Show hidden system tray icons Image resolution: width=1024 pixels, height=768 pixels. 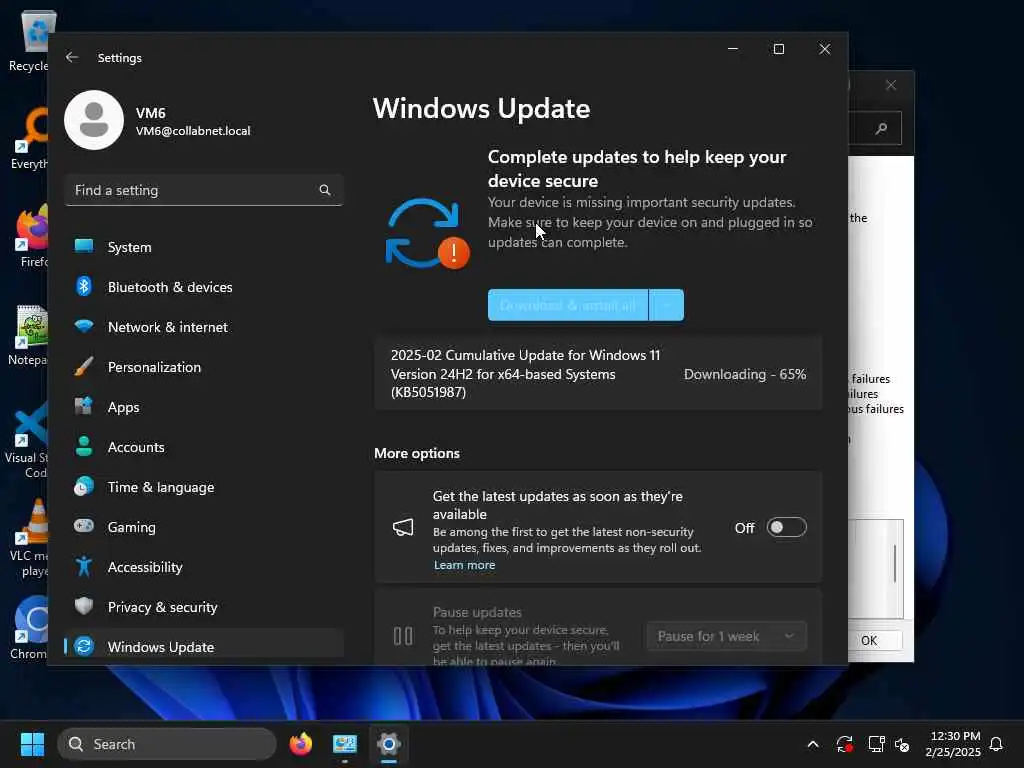pyautogui.click(x=813, y=744)
